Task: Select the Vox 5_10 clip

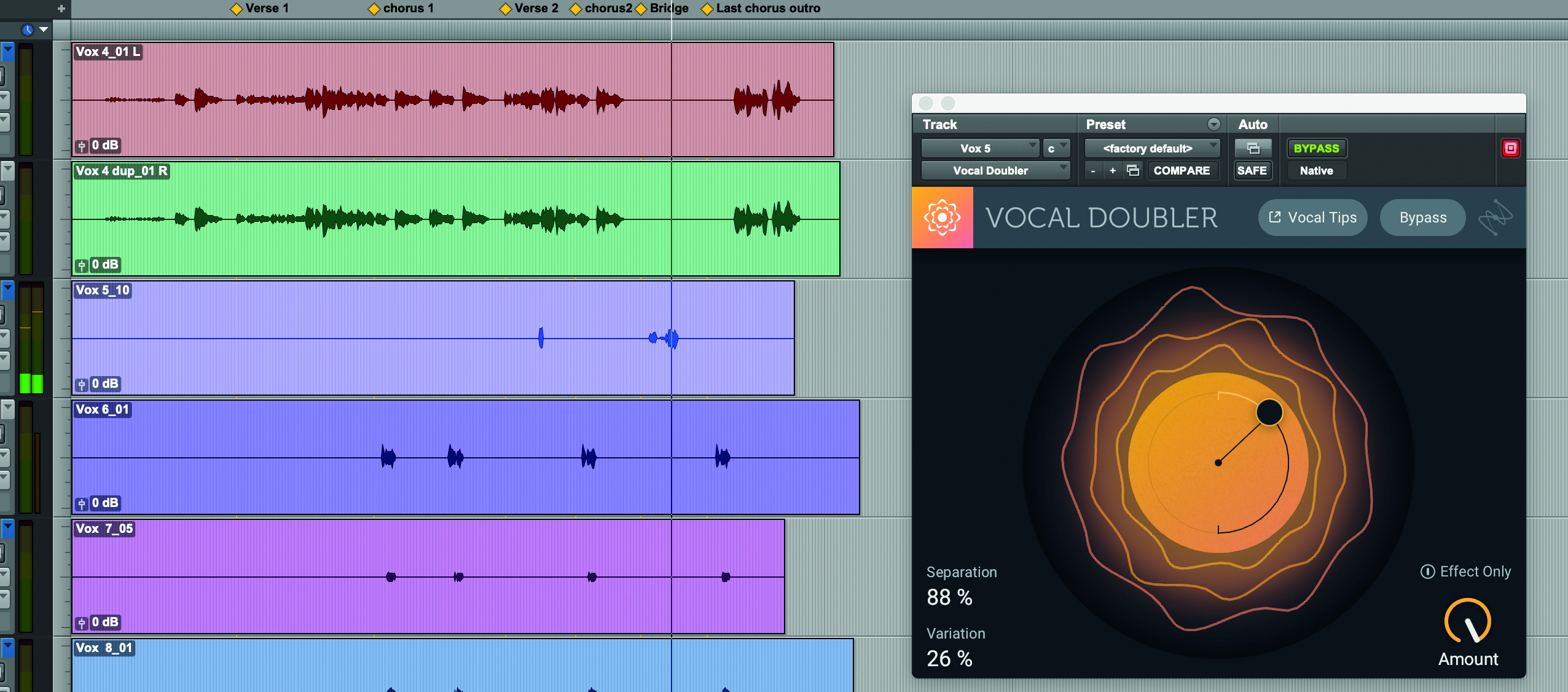Action: click(x=433, y=338)
